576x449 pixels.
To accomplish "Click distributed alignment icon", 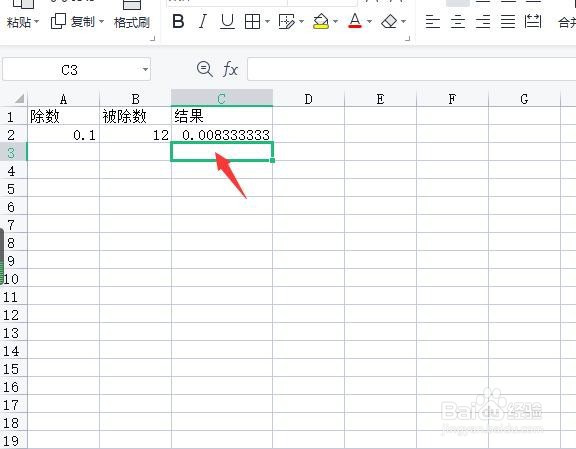I will point(533,22).
